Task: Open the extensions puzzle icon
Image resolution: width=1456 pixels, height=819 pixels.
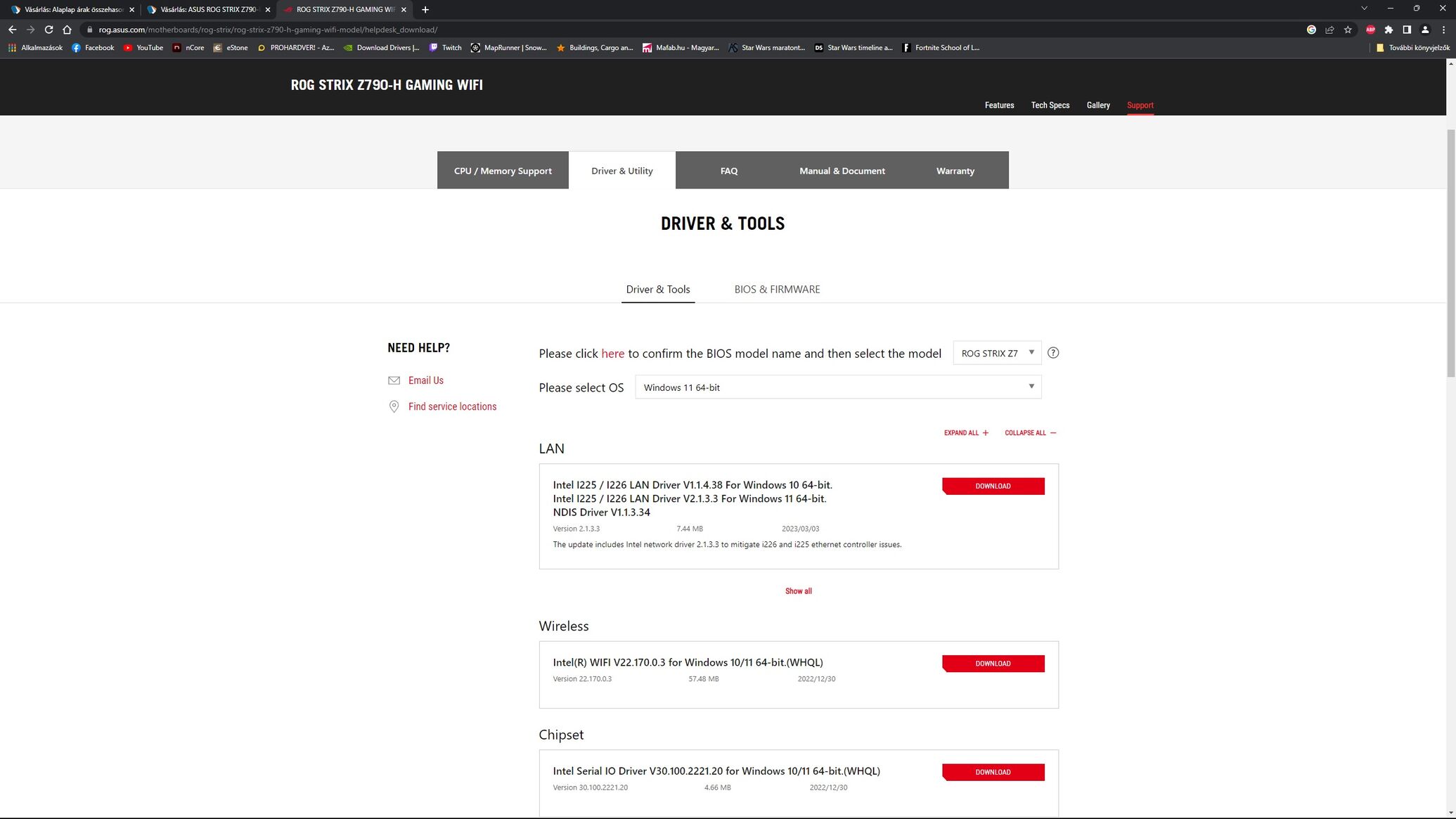Action: (1389, 30)
